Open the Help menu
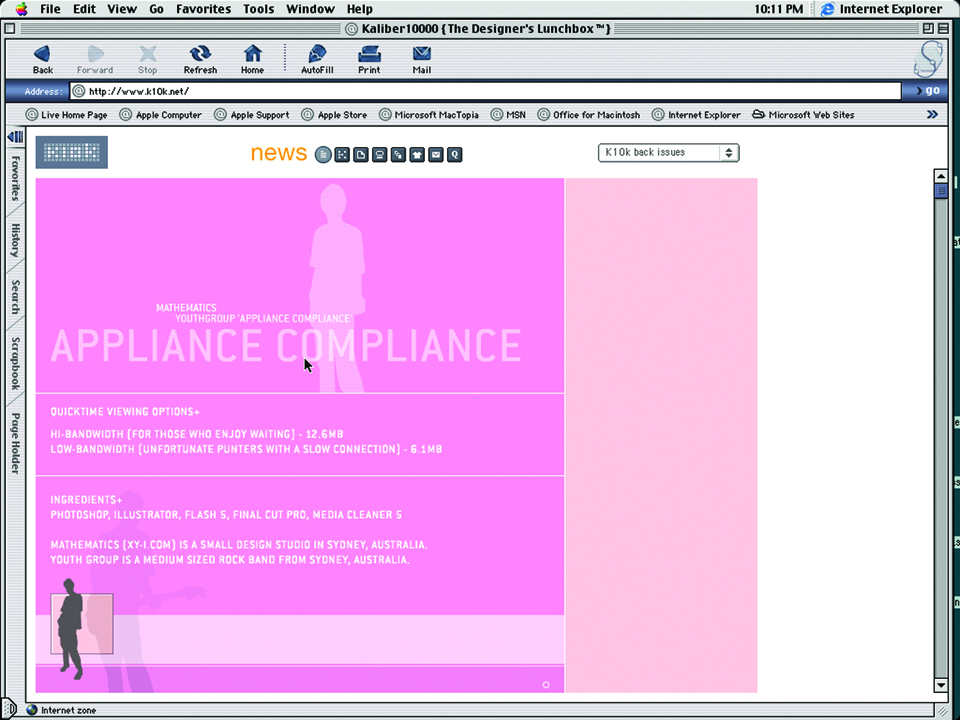The width and height of the screenshot is (960, 720). [359, 9]
